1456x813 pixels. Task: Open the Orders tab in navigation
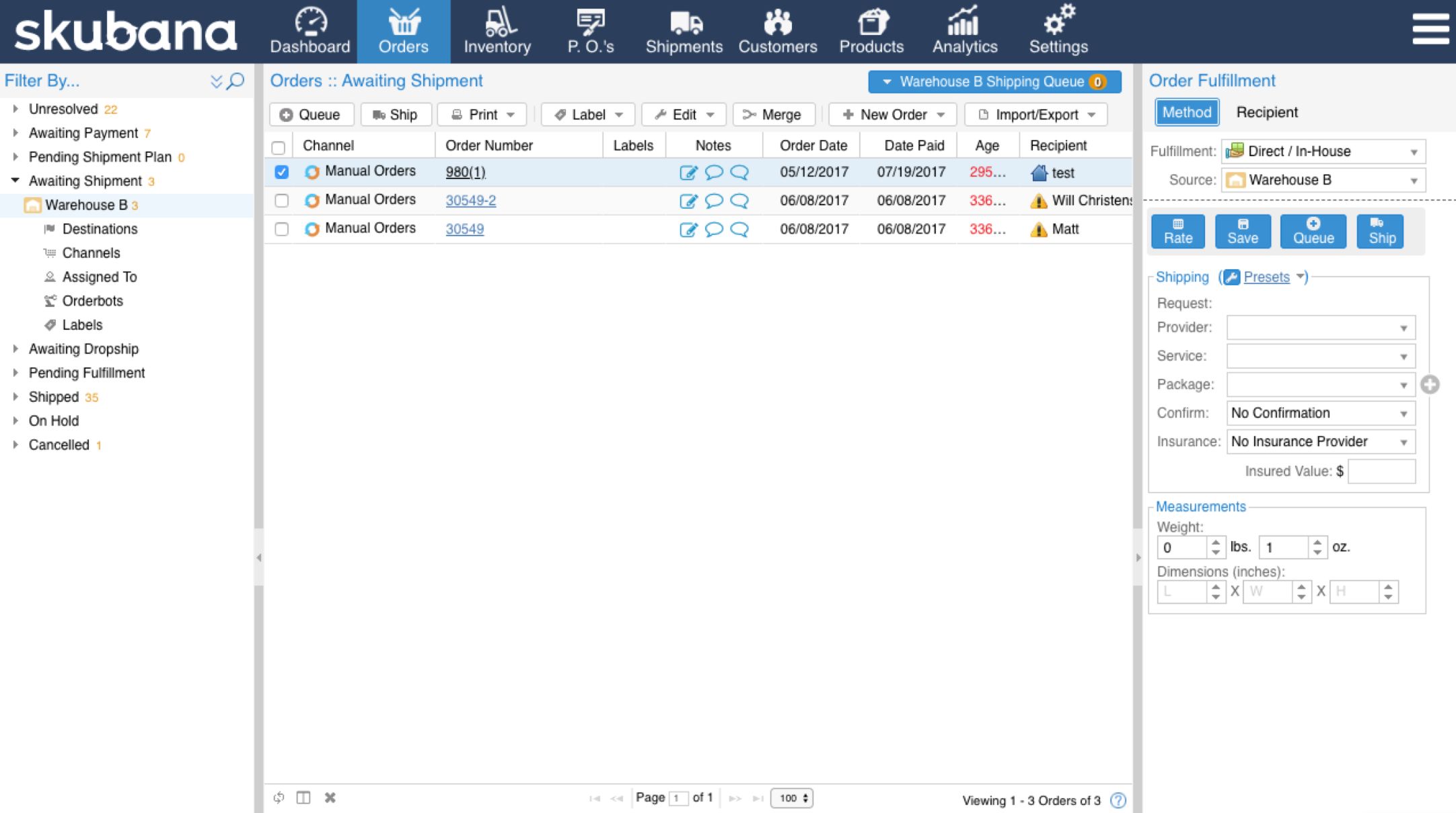click(403, 32)
